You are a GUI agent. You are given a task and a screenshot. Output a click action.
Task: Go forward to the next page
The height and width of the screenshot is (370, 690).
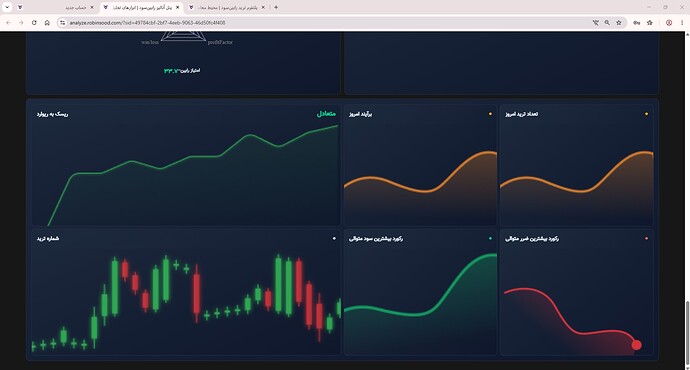pos(21,22)
